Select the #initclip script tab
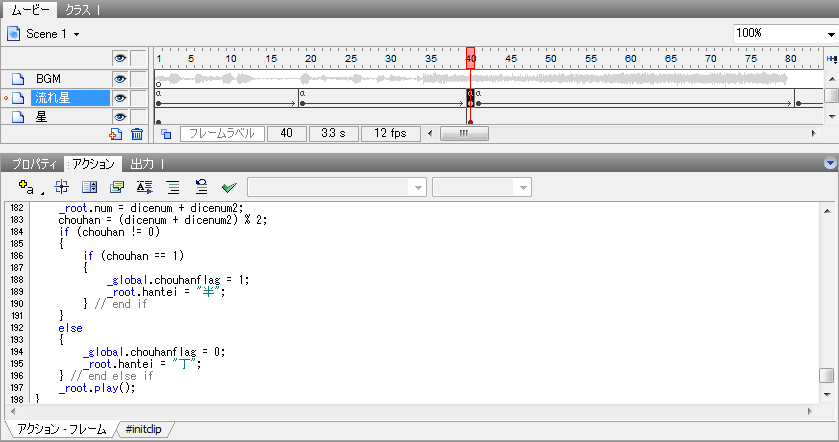Image resolution: width=839 pixels, height=442 pixels. point(146,429)
